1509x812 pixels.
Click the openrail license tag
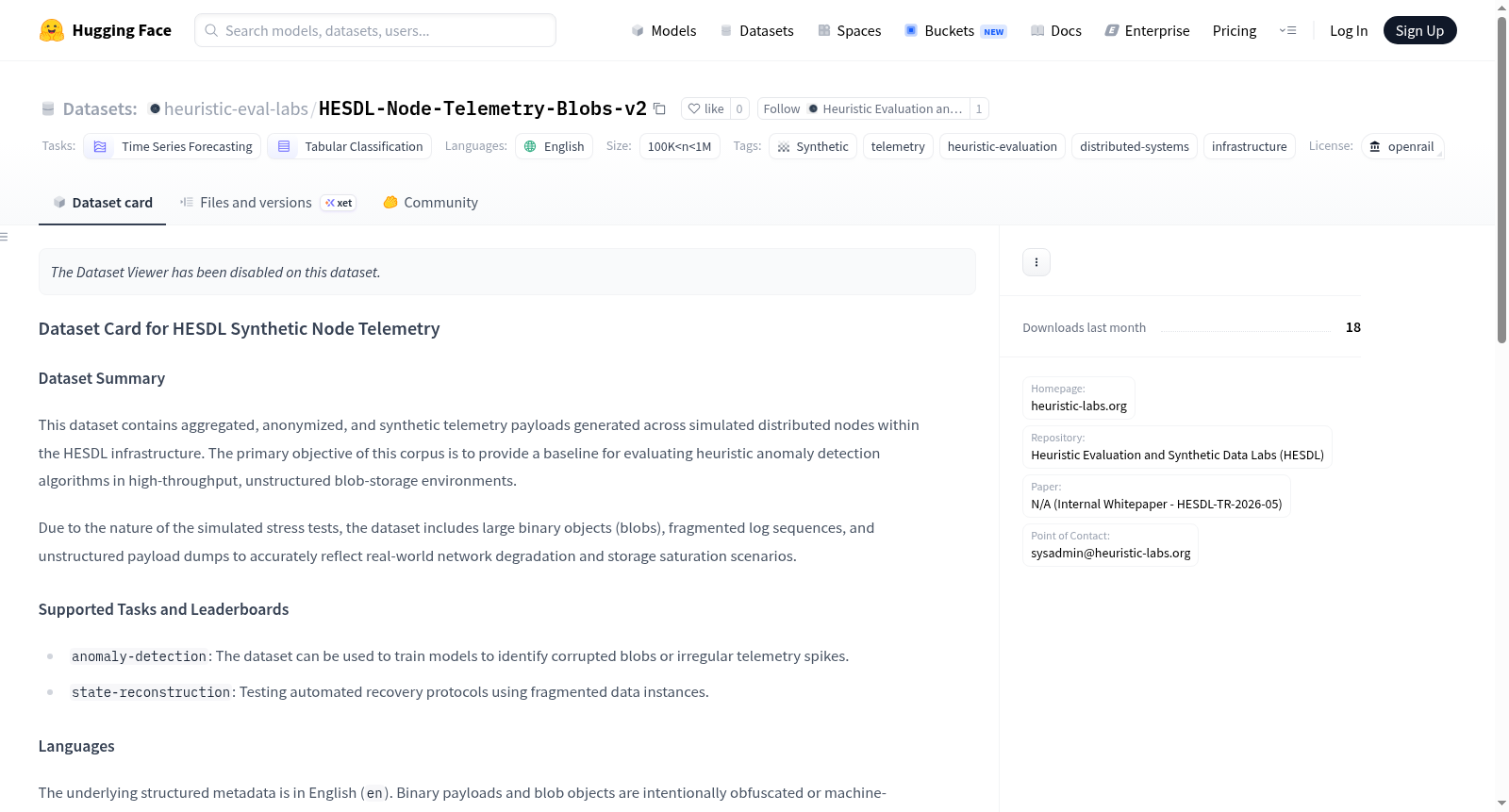point(1402,146)
